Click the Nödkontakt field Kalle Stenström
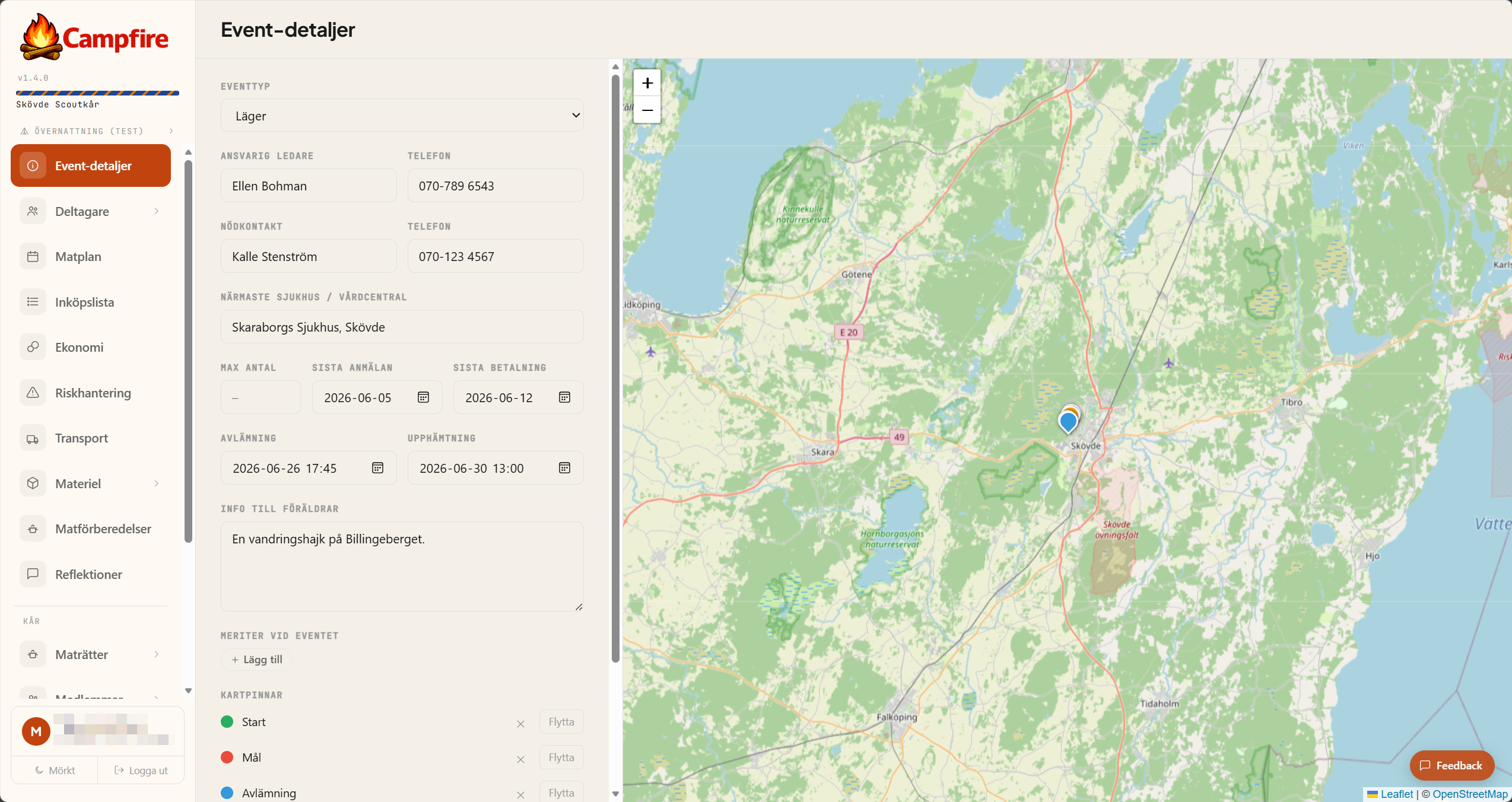1512x802 pixels. [x=309, y=256]
